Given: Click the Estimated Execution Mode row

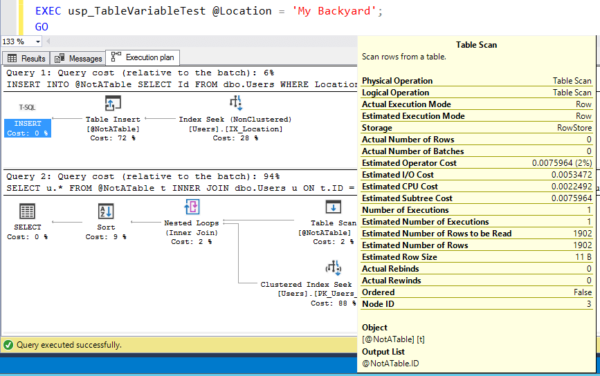Looking at the screenshot, I should [477, 116].
